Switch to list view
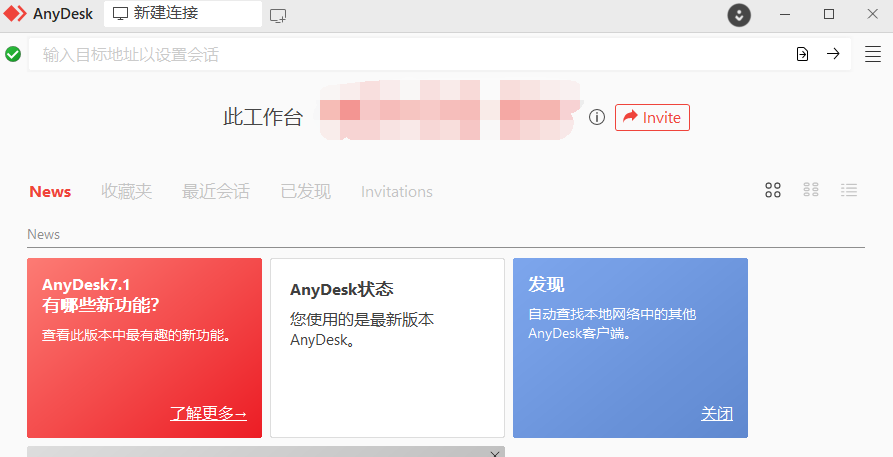 849,190
